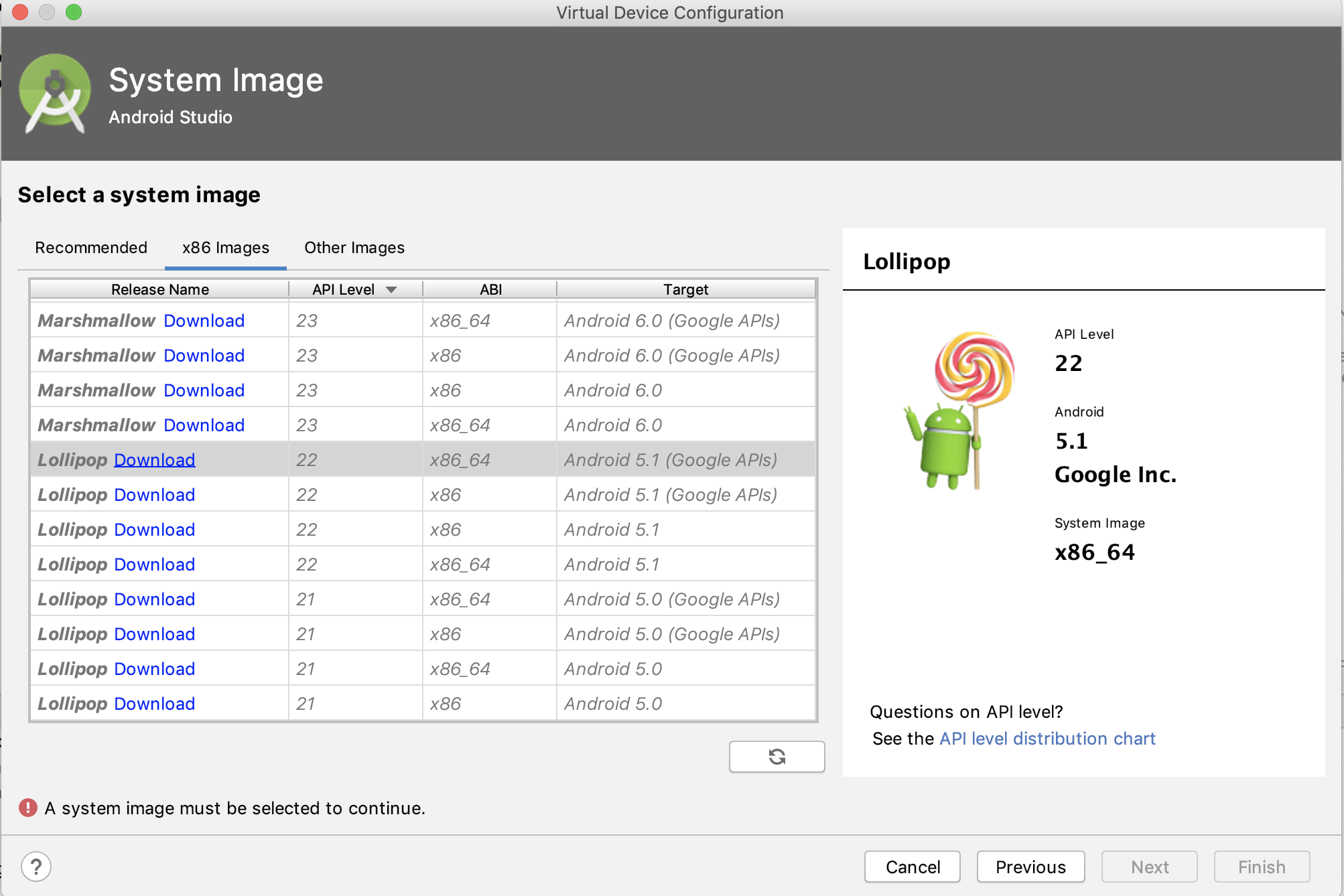Click the green macOS zoom window button

pyautogui.click(x=74, y=12)
